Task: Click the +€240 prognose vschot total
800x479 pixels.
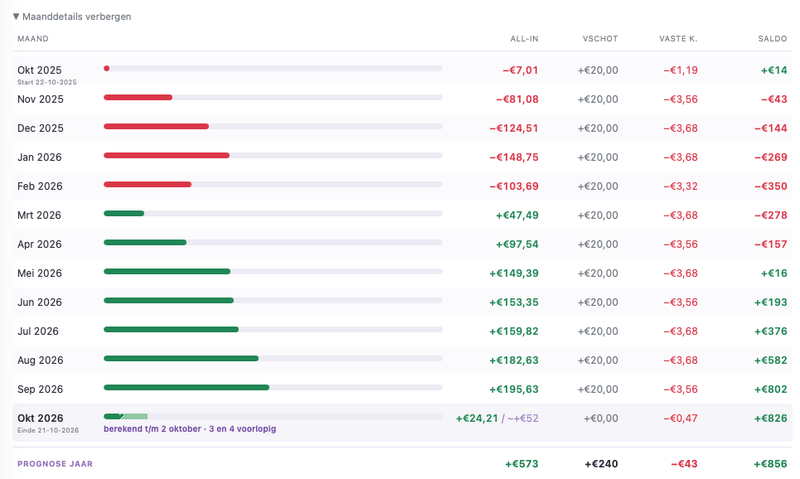Action: pos(601,464)
